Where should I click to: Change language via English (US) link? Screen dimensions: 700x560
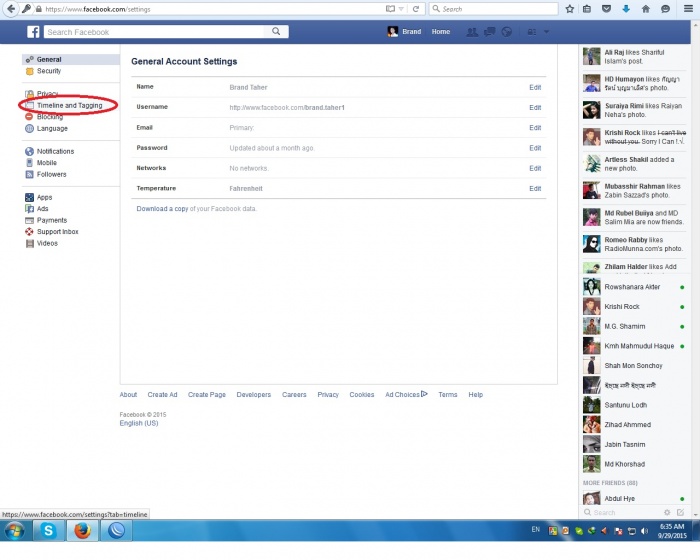coord(139,423)
